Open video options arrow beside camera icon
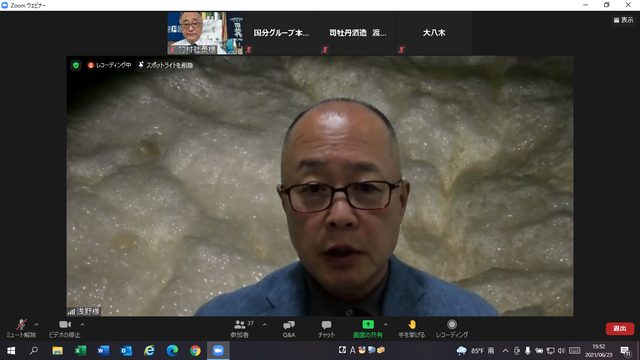 pos(82,324)
